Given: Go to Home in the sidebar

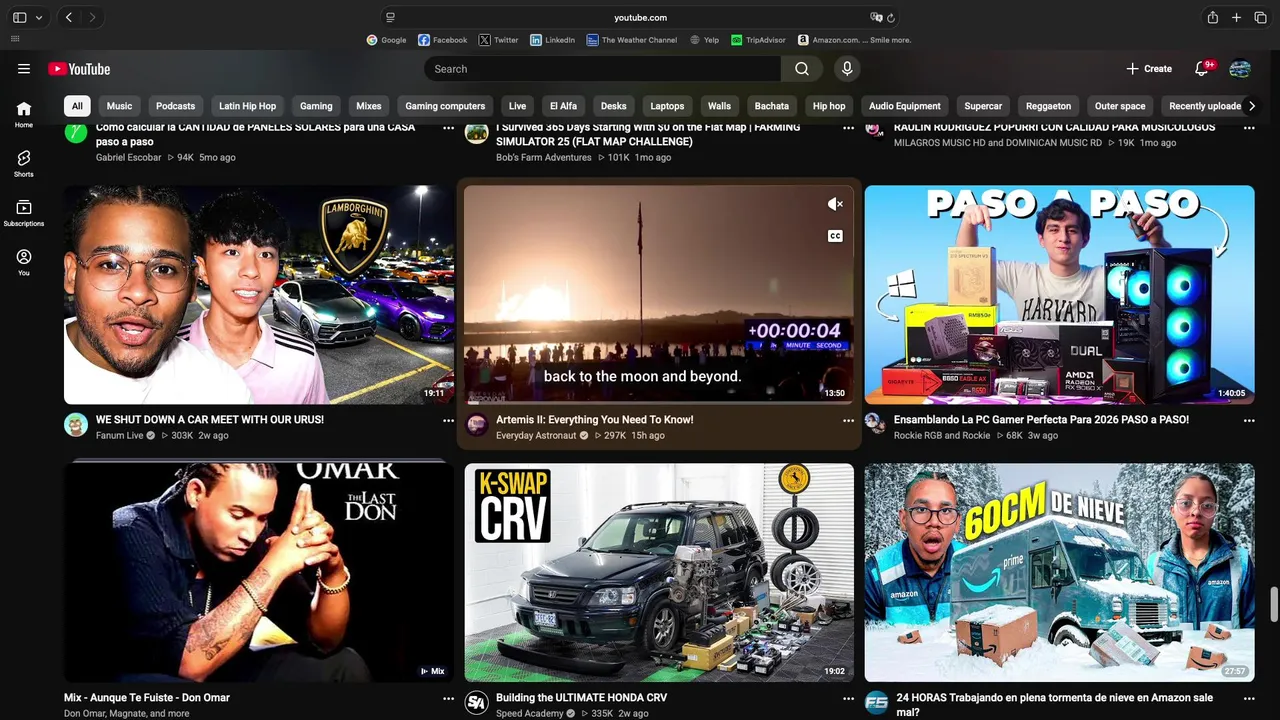Looking at the screenshot, I should 24,114.
